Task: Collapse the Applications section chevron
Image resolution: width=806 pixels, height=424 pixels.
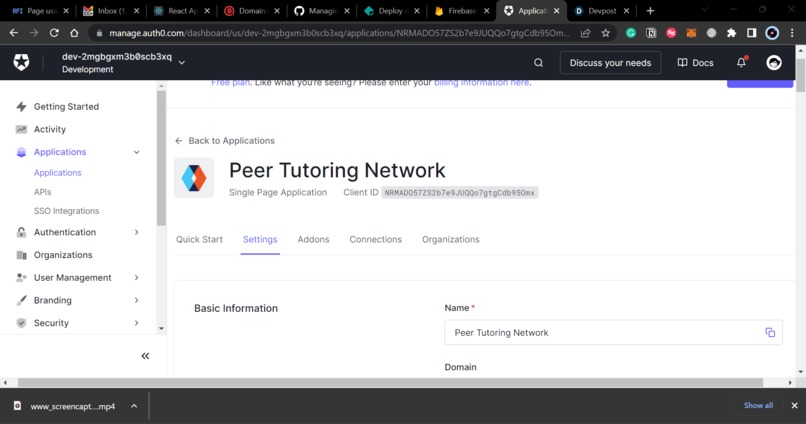Action: (137, 152)
